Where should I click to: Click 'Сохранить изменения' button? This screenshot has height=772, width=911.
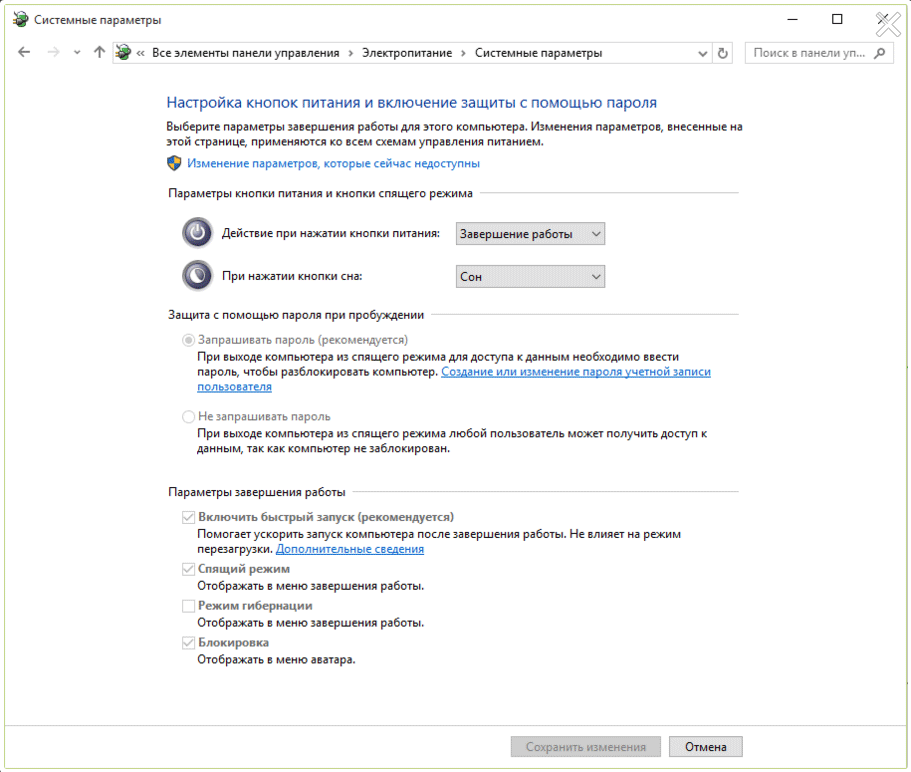tap(586, 747)
